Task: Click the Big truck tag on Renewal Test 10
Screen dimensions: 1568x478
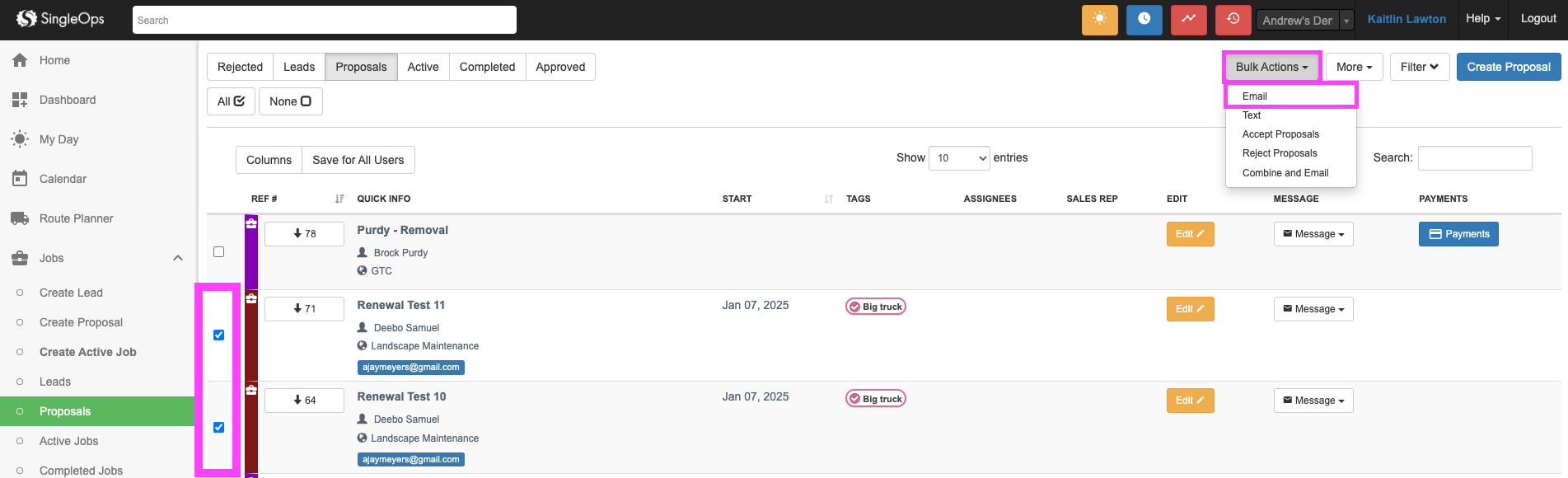Action: pyautogui.click(x=876, y=399)
